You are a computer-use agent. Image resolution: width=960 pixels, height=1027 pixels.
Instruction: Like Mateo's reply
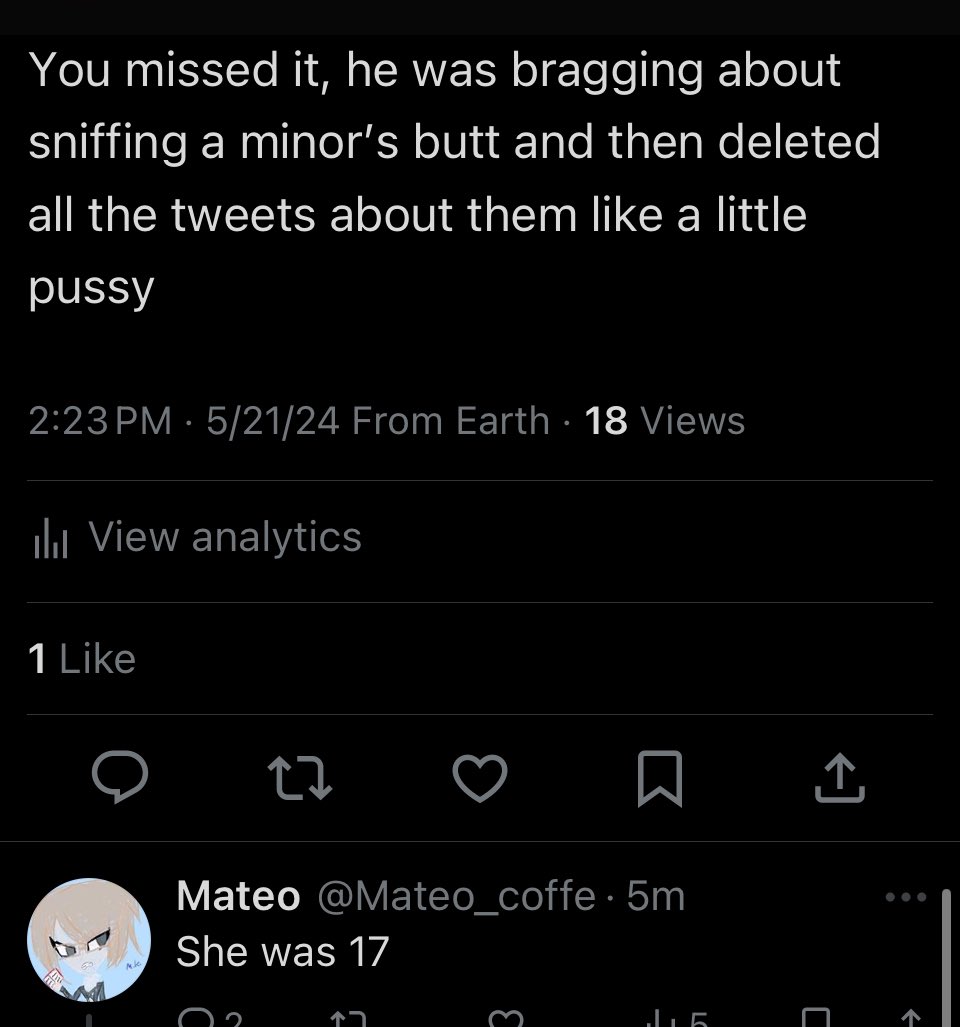pyautogui.click(x=505, y=1018)
